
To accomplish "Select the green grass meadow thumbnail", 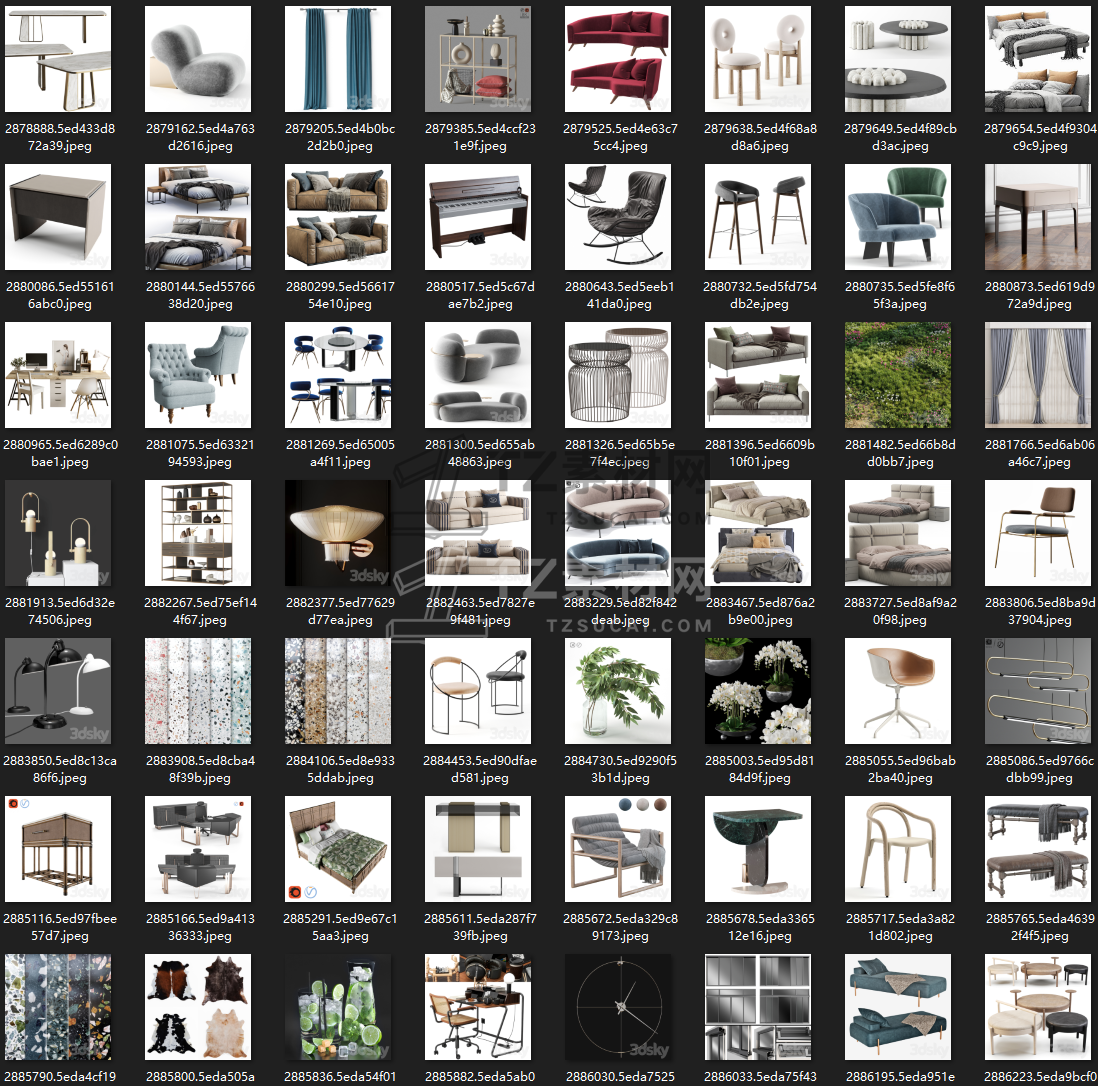I will tap(898, 375).
